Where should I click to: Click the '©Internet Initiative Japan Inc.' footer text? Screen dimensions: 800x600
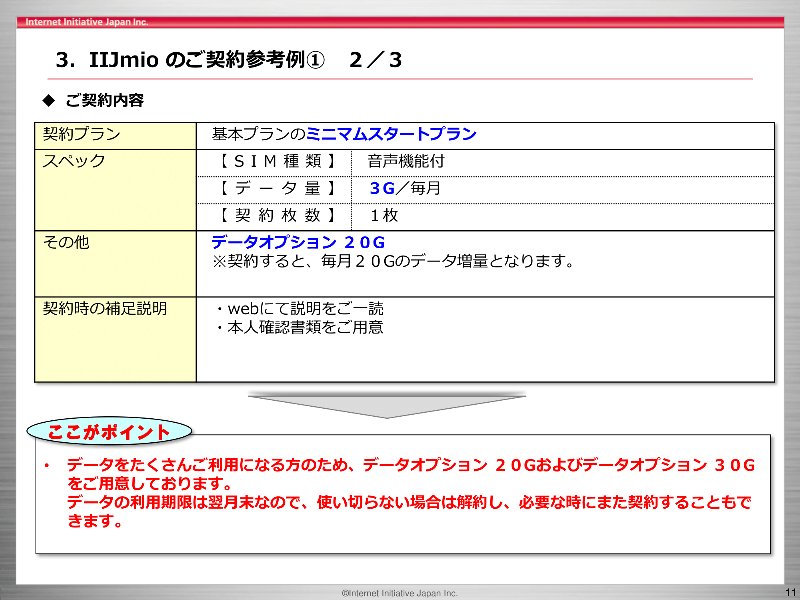(x=400, y=593)
